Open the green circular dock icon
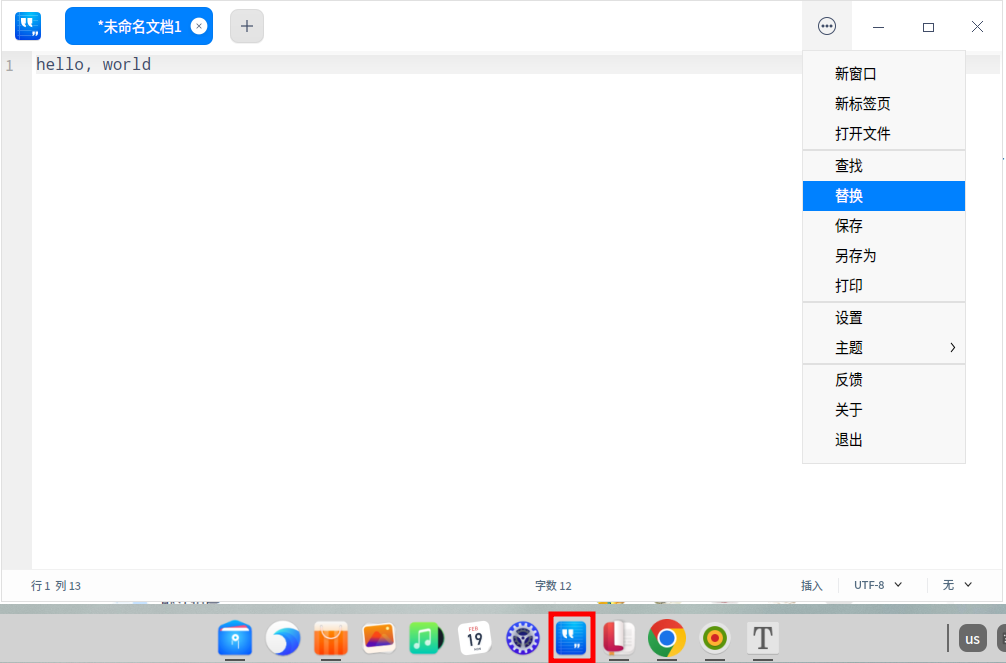1006x663 pixels. coord(715,639)
